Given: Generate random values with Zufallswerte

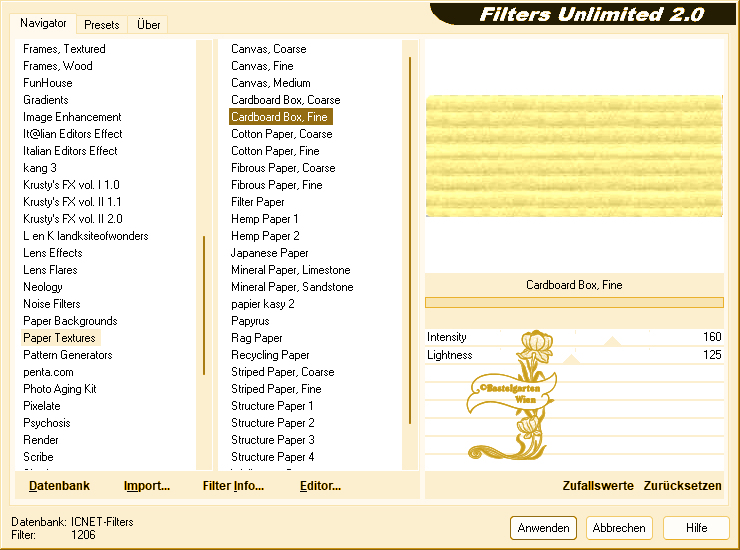Looking at the screenshot, I should [x=597, y=486].
